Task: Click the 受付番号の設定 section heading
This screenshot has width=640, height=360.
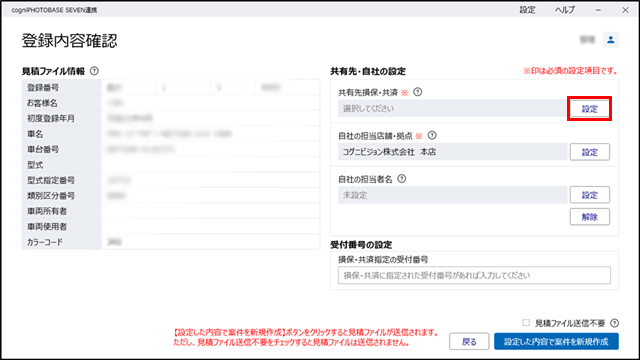Action: 361,245
